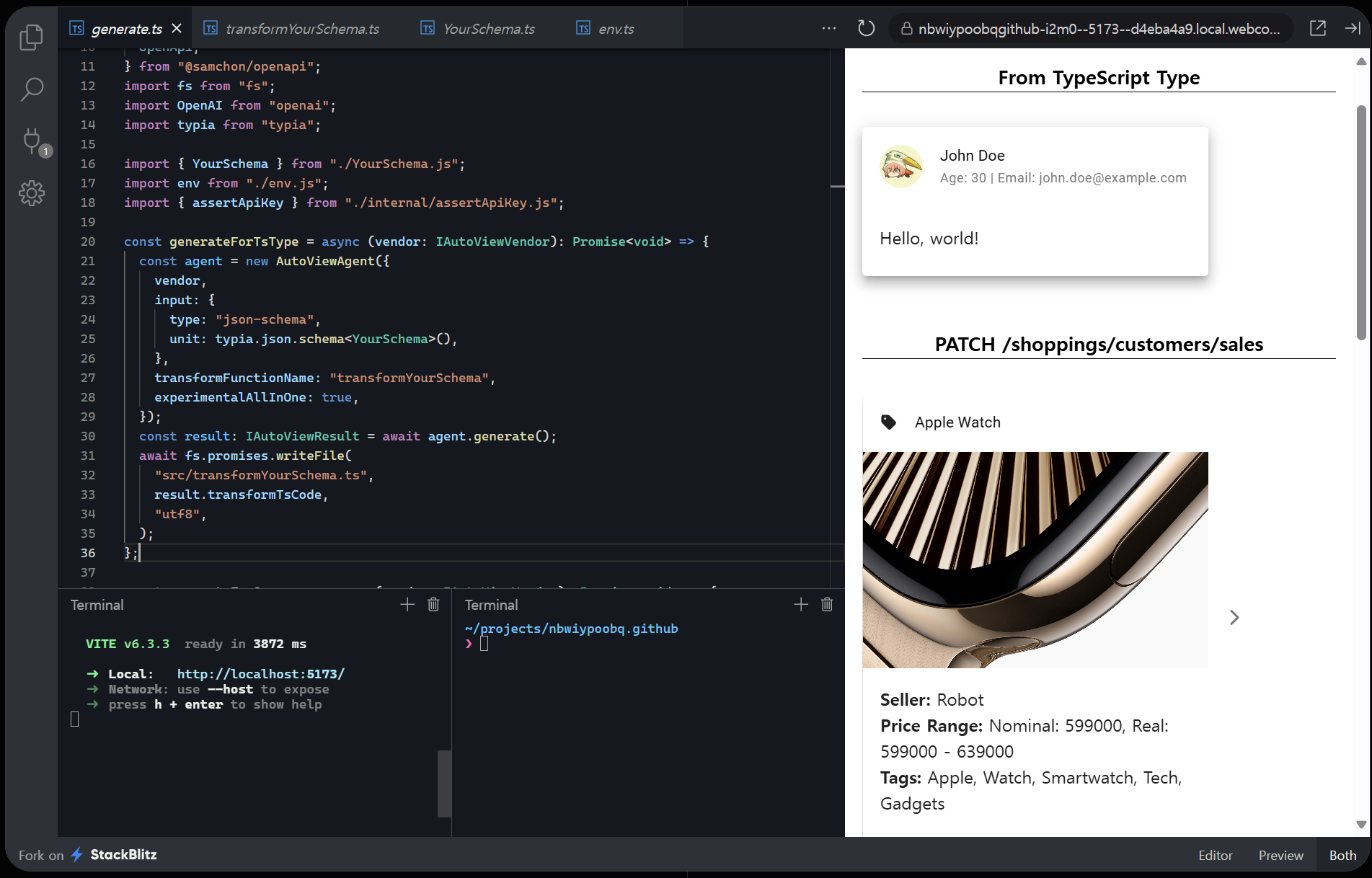Image resolution: width=1372 pixels, height=878 pixels.
Task: Open preview in a new tab
Action: 1317,28
